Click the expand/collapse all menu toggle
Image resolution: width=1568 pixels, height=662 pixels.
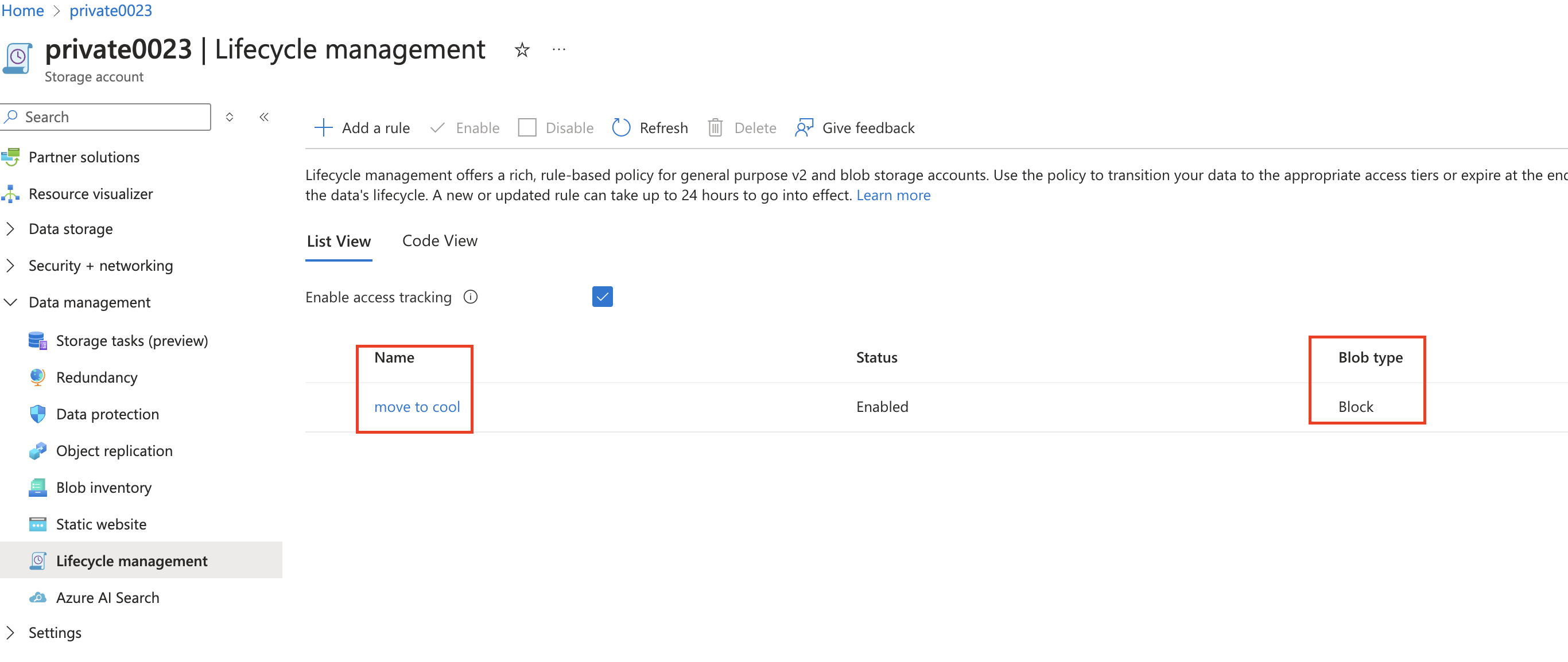tap(230, 117)
